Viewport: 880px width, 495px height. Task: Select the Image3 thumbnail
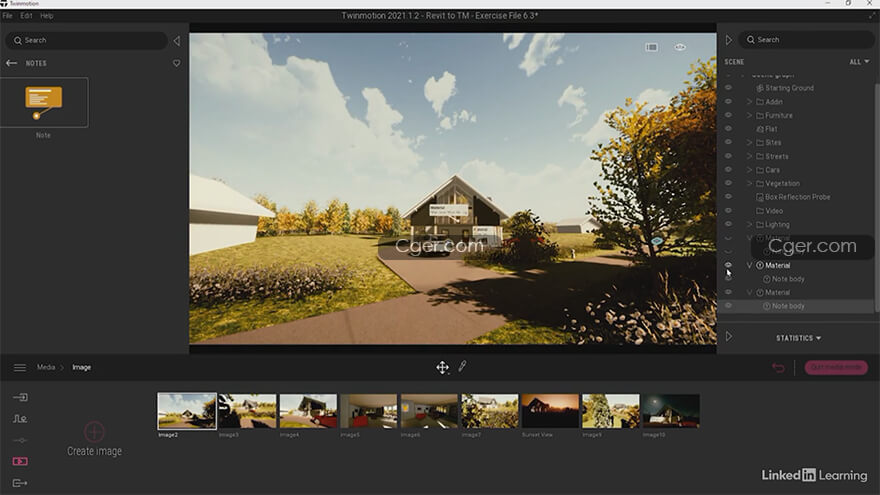pos(248,411)
